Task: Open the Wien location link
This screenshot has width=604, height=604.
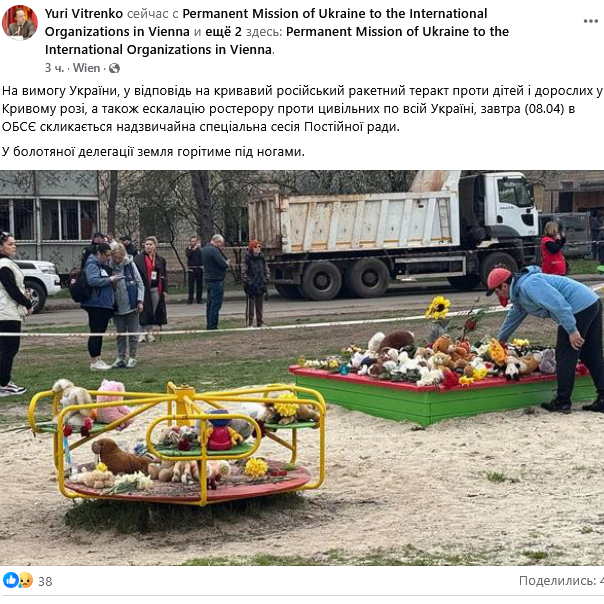Action: pos(86,68)
